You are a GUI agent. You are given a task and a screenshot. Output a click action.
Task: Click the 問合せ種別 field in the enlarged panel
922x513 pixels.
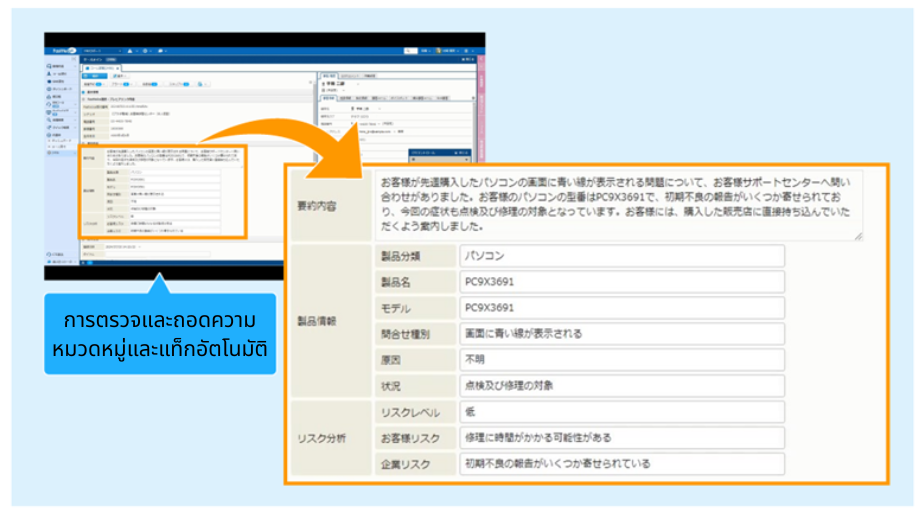pos(620,333)
